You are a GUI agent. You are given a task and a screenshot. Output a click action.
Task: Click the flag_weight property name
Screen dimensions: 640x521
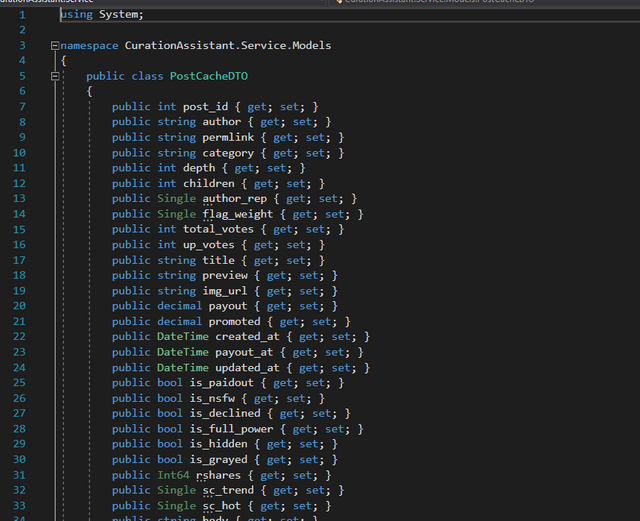pyautogui.click(x=238, y=214)
